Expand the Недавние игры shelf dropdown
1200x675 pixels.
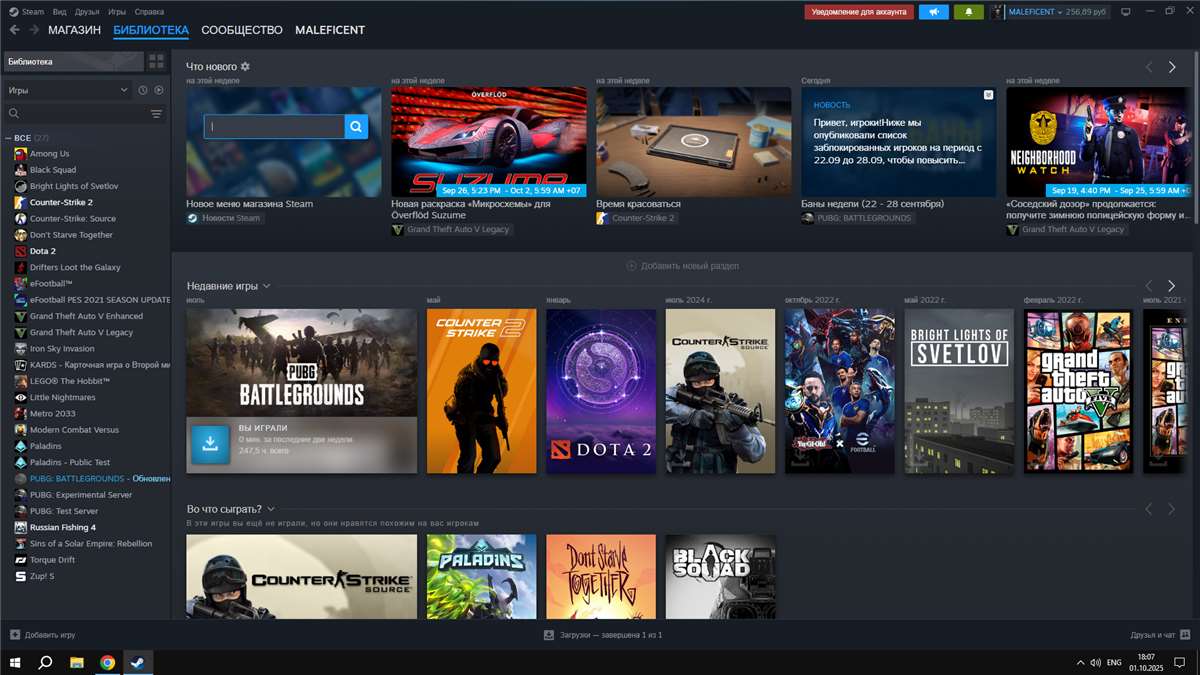(x=267, y=286)
